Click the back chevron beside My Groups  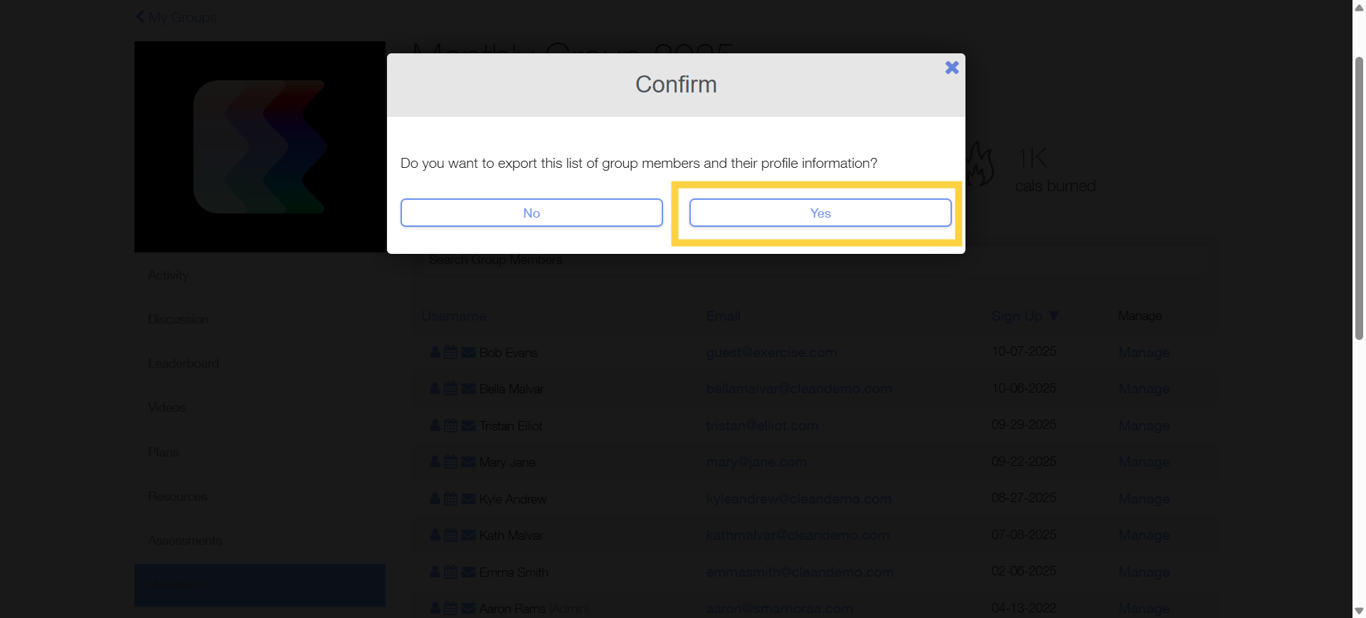coord(139,16)
